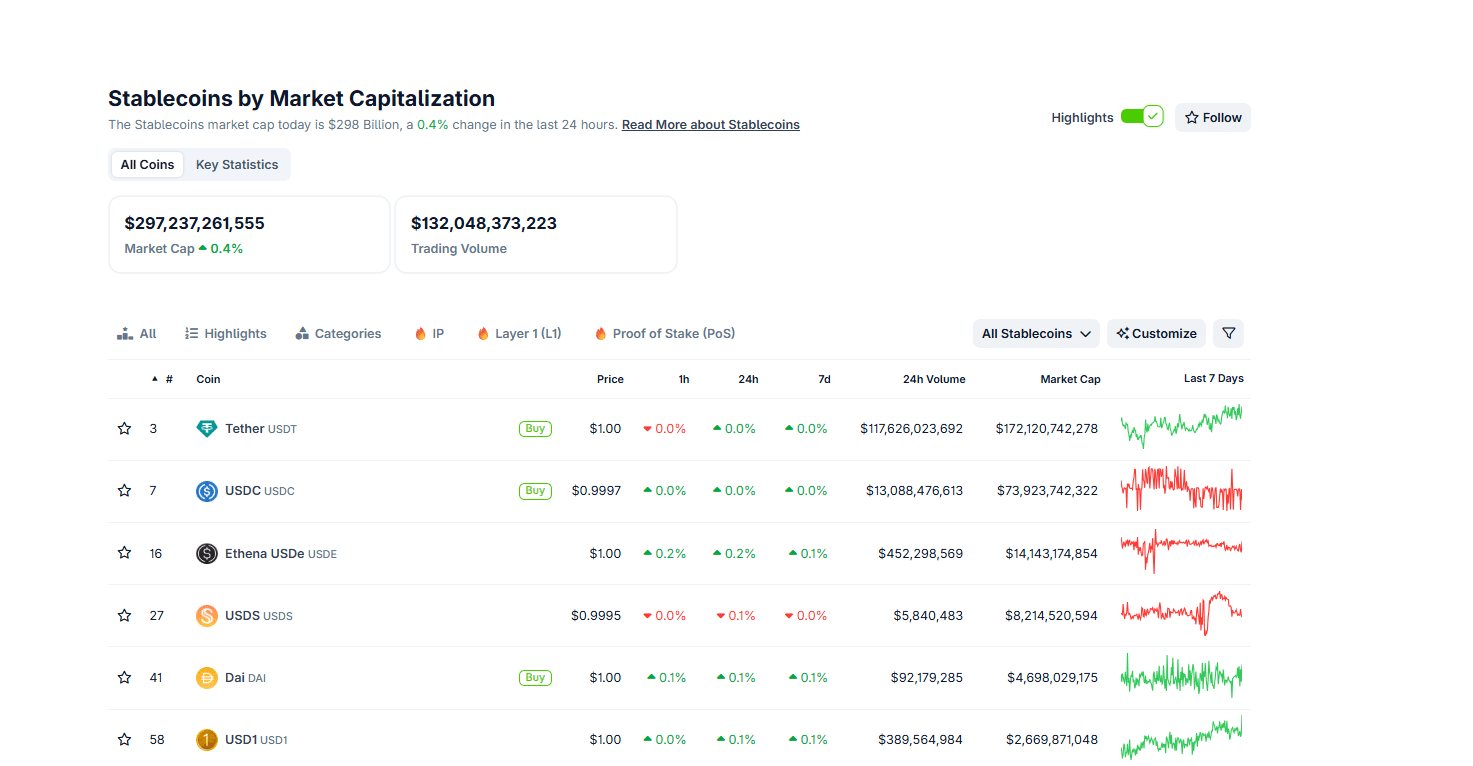
Task: Star the USDS row
Action: coord(124,616)
